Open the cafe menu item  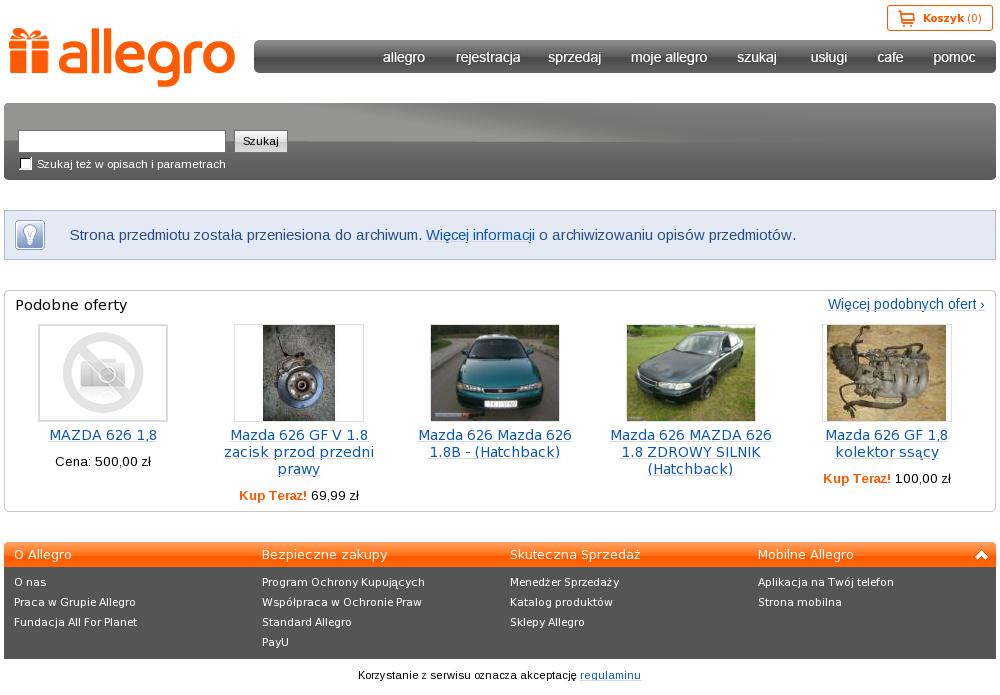tap(890, 57)
